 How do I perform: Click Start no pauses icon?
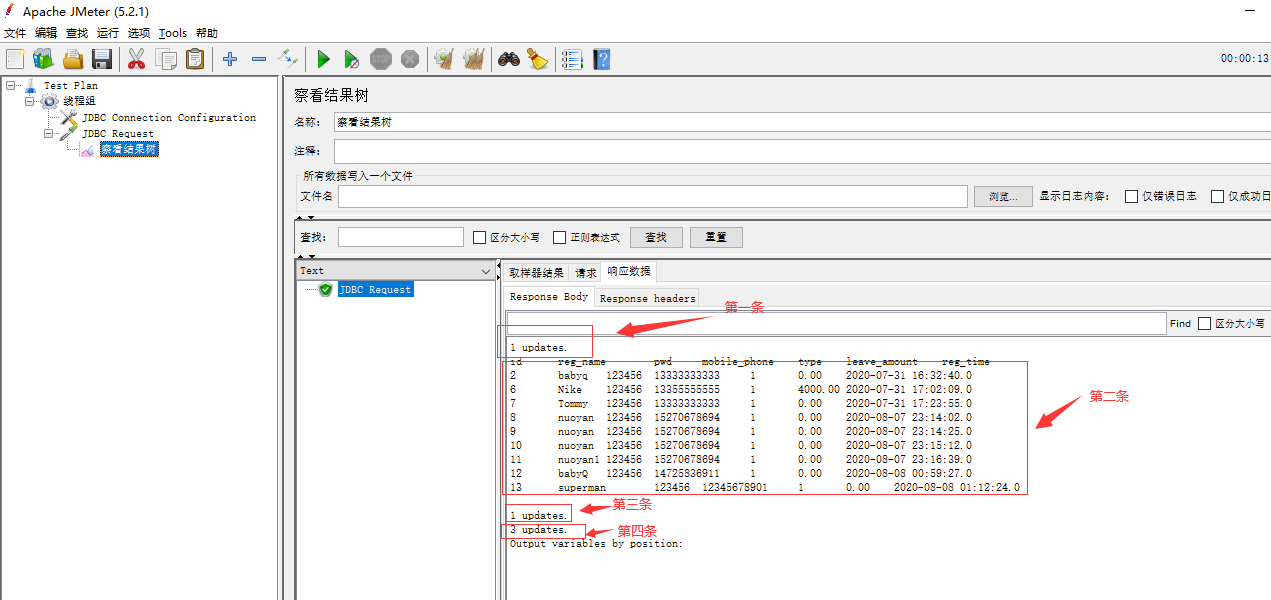(351, 60)
